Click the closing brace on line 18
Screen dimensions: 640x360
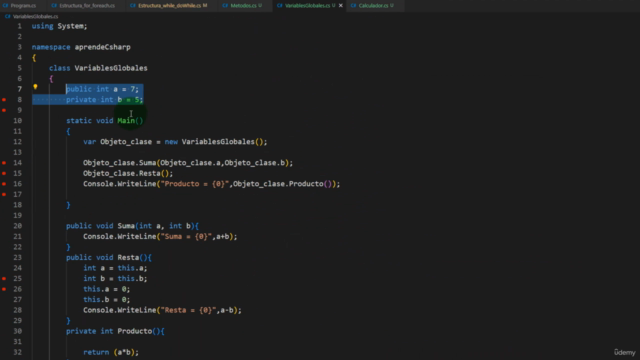(x=68, y=205)
